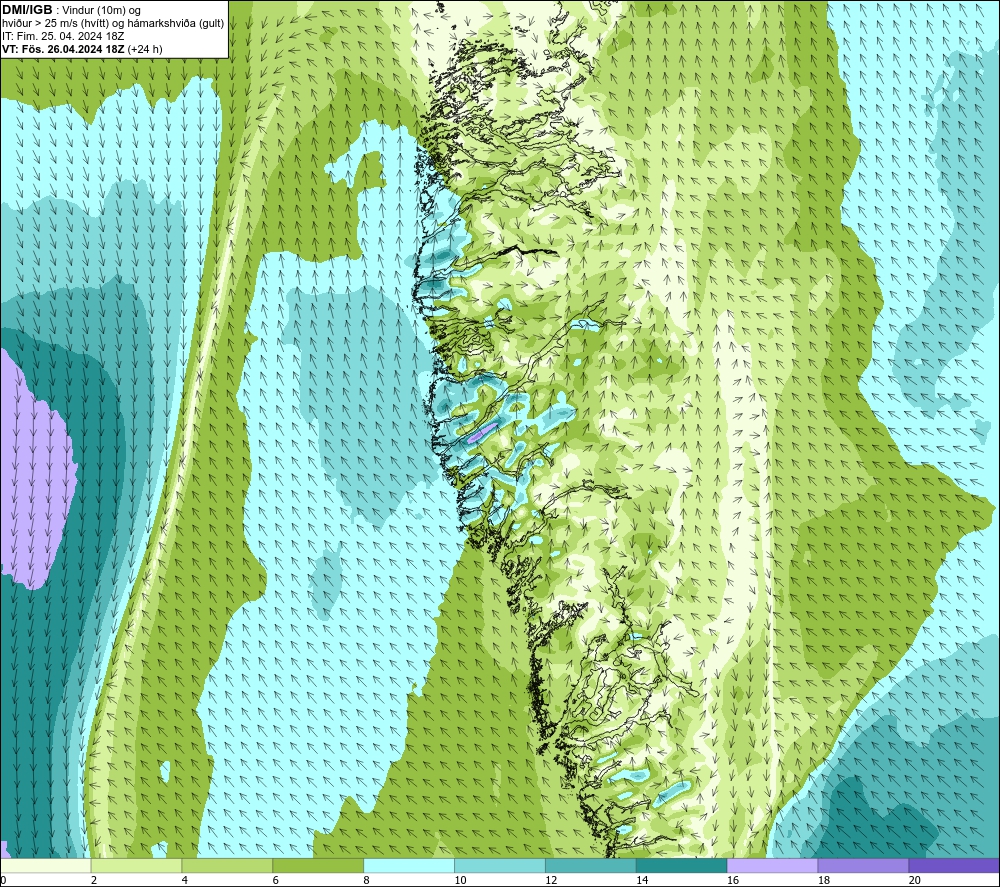This screenshot has width=1000, height=887.
Task: Click the 16-18 m/s light purple legend swatch
Action: pyautogui.click(x=772, y=866)
